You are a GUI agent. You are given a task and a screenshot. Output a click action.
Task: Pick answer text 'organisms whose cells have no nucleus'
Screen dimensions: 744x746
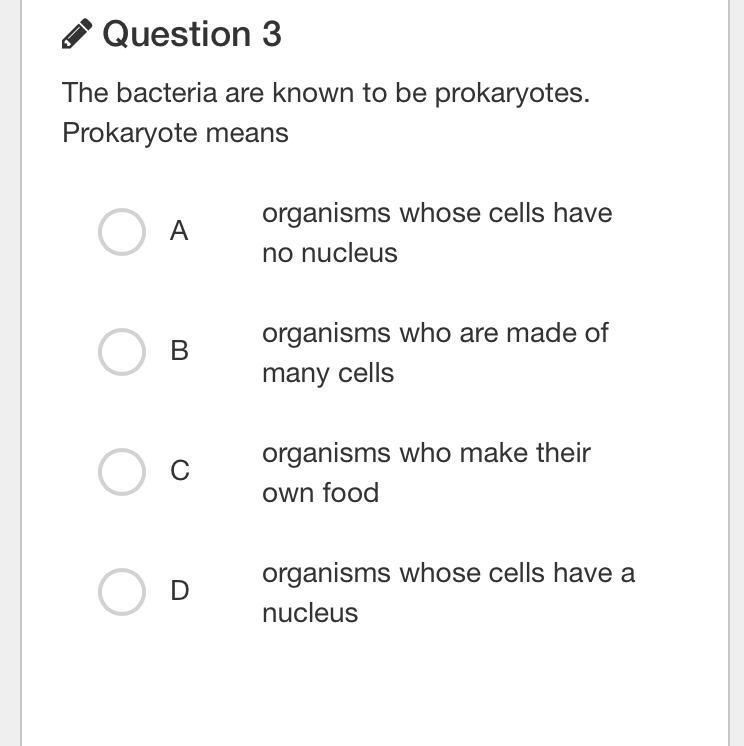click(x=436, y=232)
